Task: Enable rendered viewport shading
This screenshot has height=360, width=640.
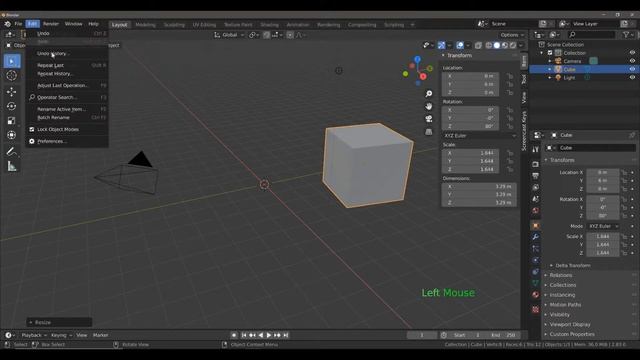Action: (x=513, y=45)
